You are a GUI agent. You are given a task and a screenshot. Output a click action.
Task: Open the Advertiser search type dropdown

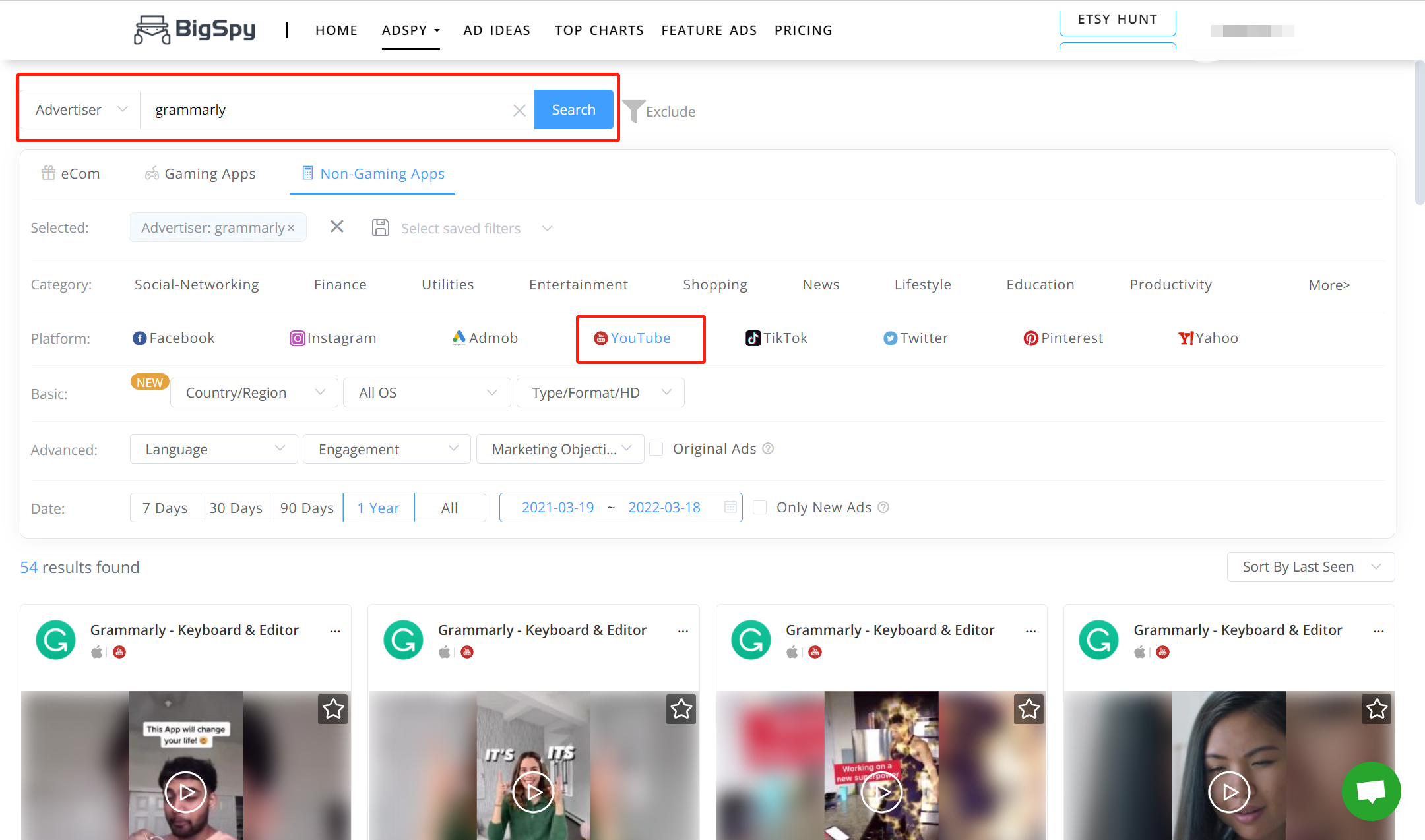[x=80, y=109]
